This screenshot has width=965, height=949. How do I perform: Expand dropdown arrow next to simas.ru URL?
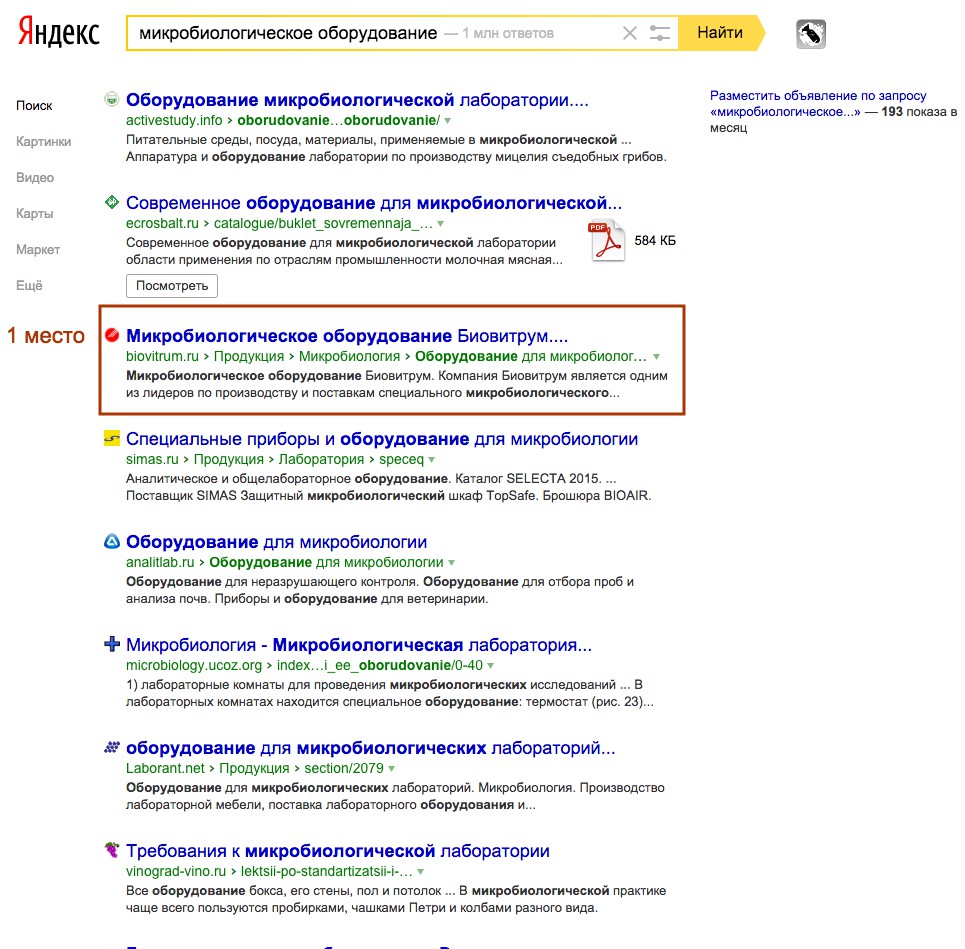click(431, 460)
